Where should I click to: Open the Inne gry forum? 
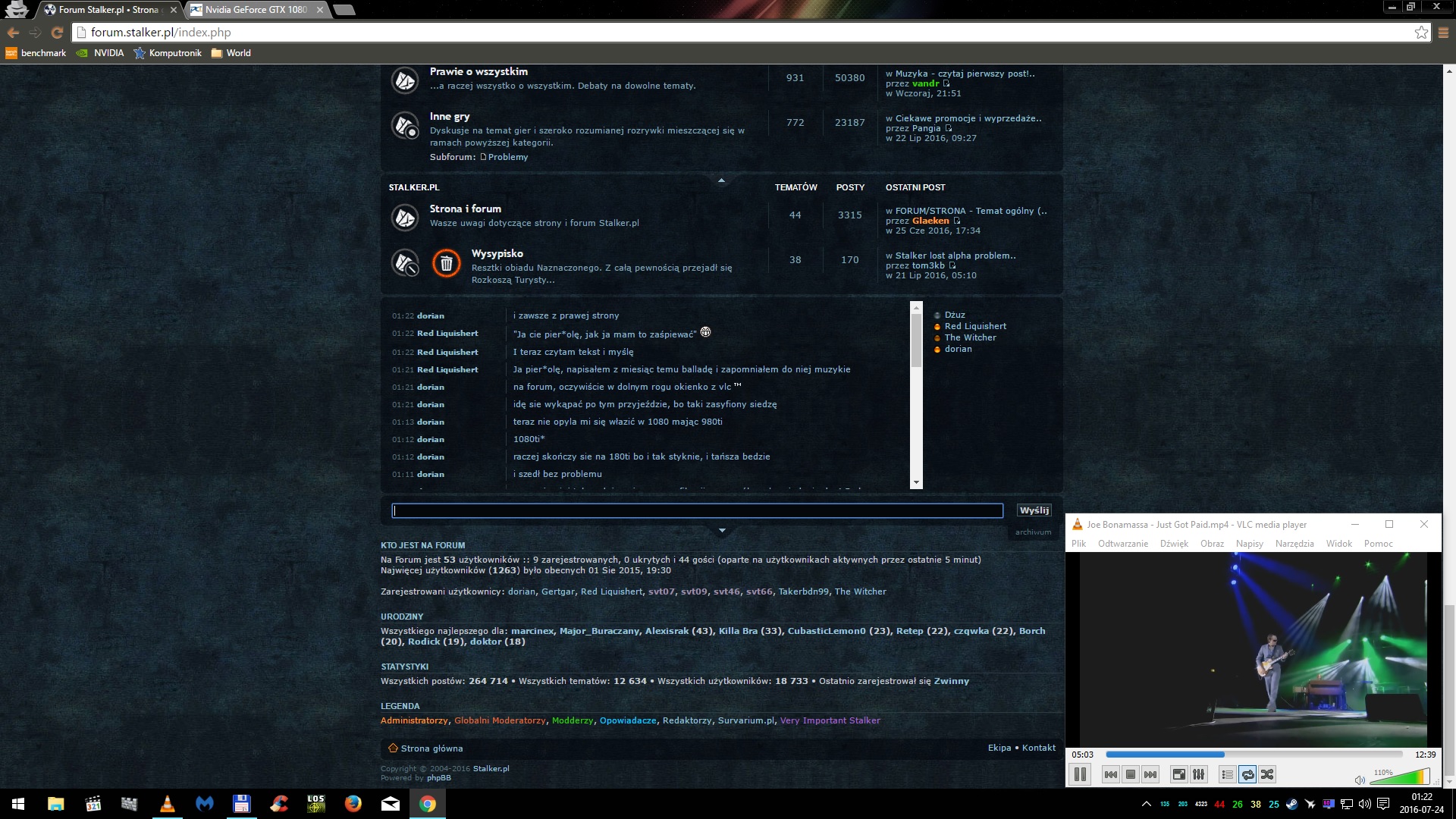[450, 116]
